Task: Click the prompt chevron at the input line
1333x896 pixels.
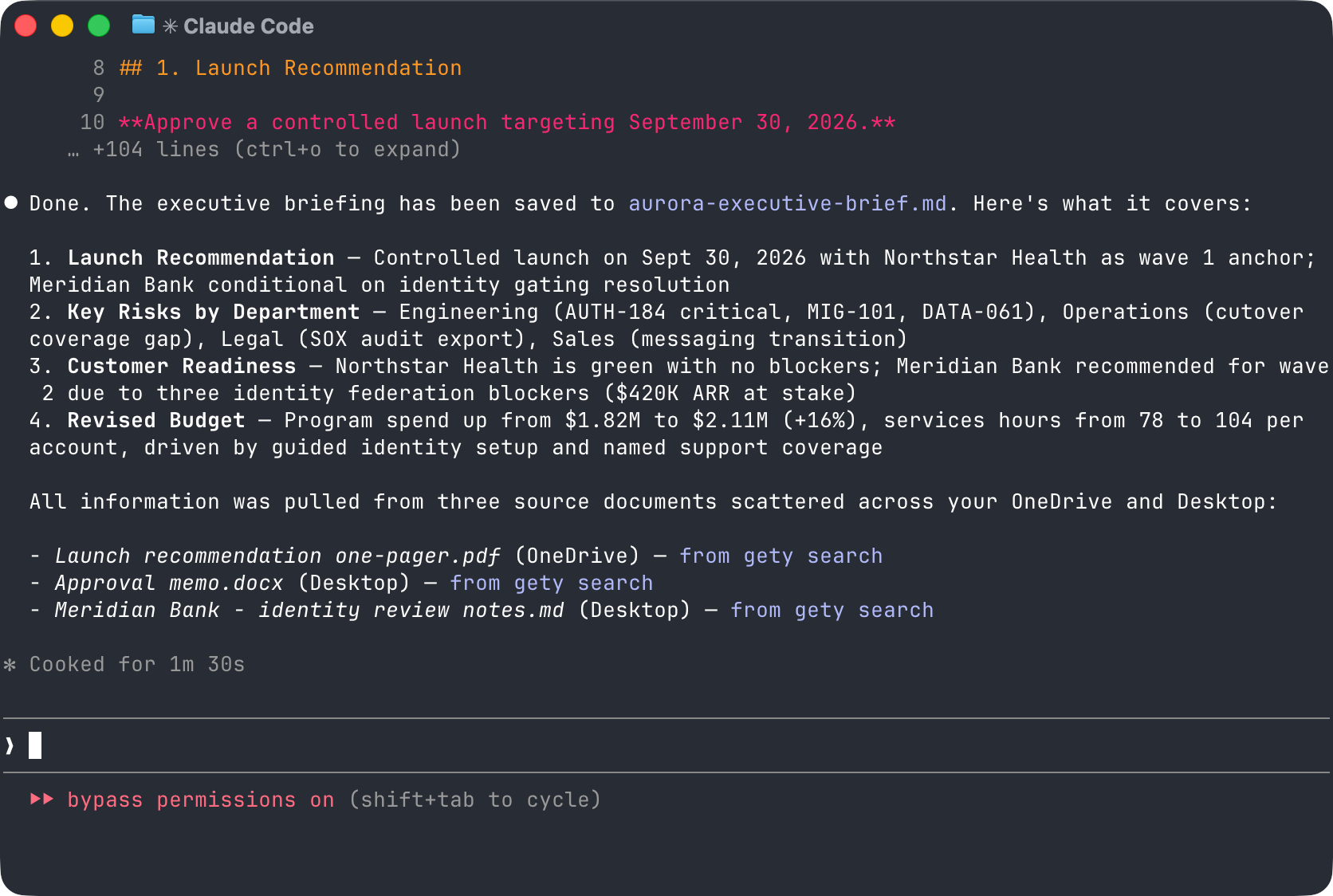Action: click(x=10, y=745)
